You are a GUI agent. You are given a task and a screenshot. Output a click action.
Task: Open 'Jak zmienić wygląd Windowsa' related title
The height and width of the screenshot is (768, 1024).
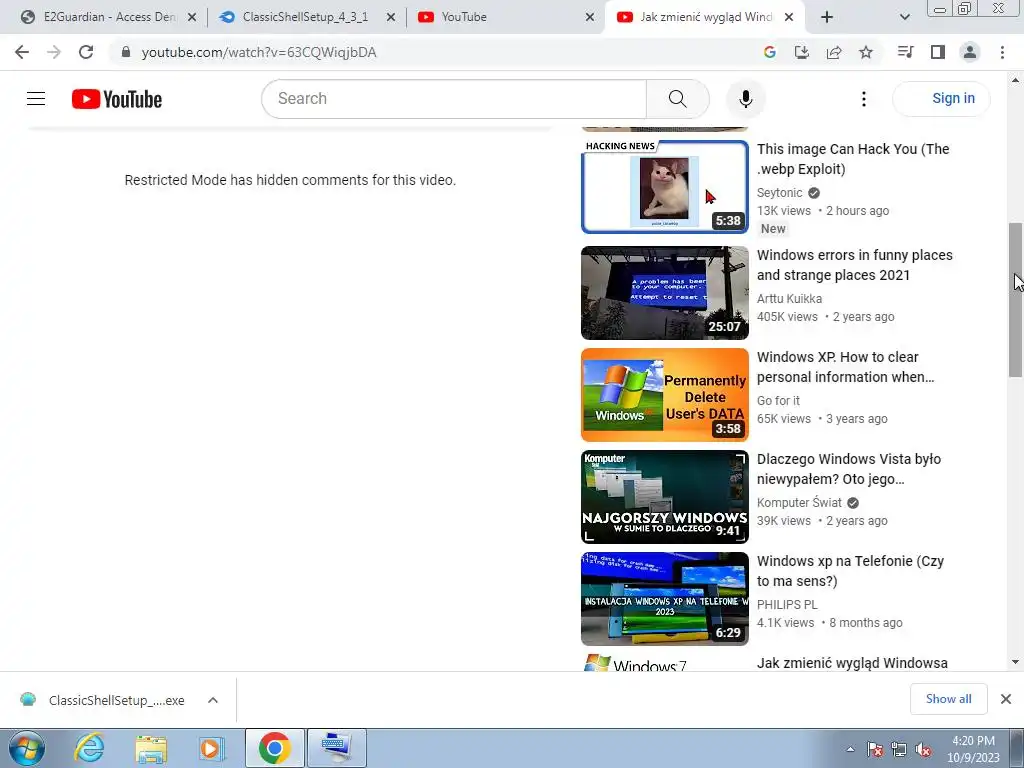click(852, 662)
